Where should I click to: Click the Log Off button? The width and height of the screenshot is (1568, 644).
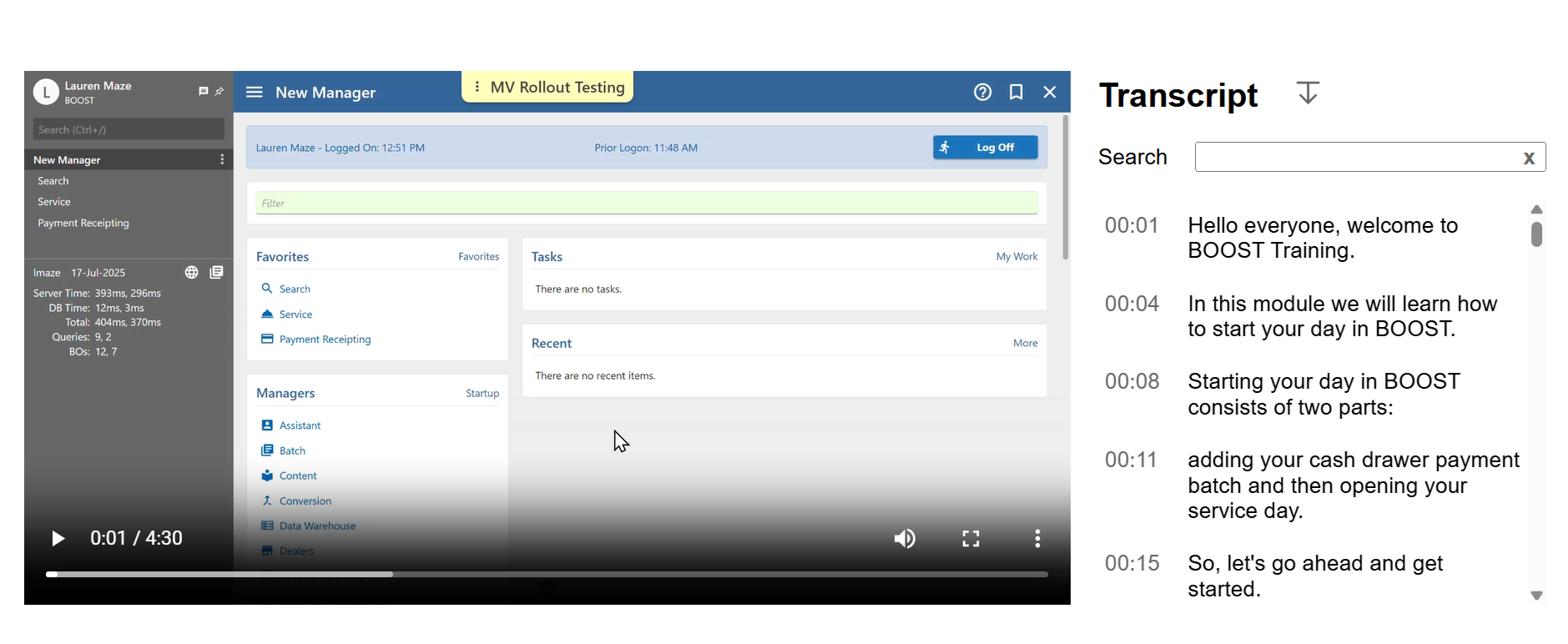click(985, 148)
